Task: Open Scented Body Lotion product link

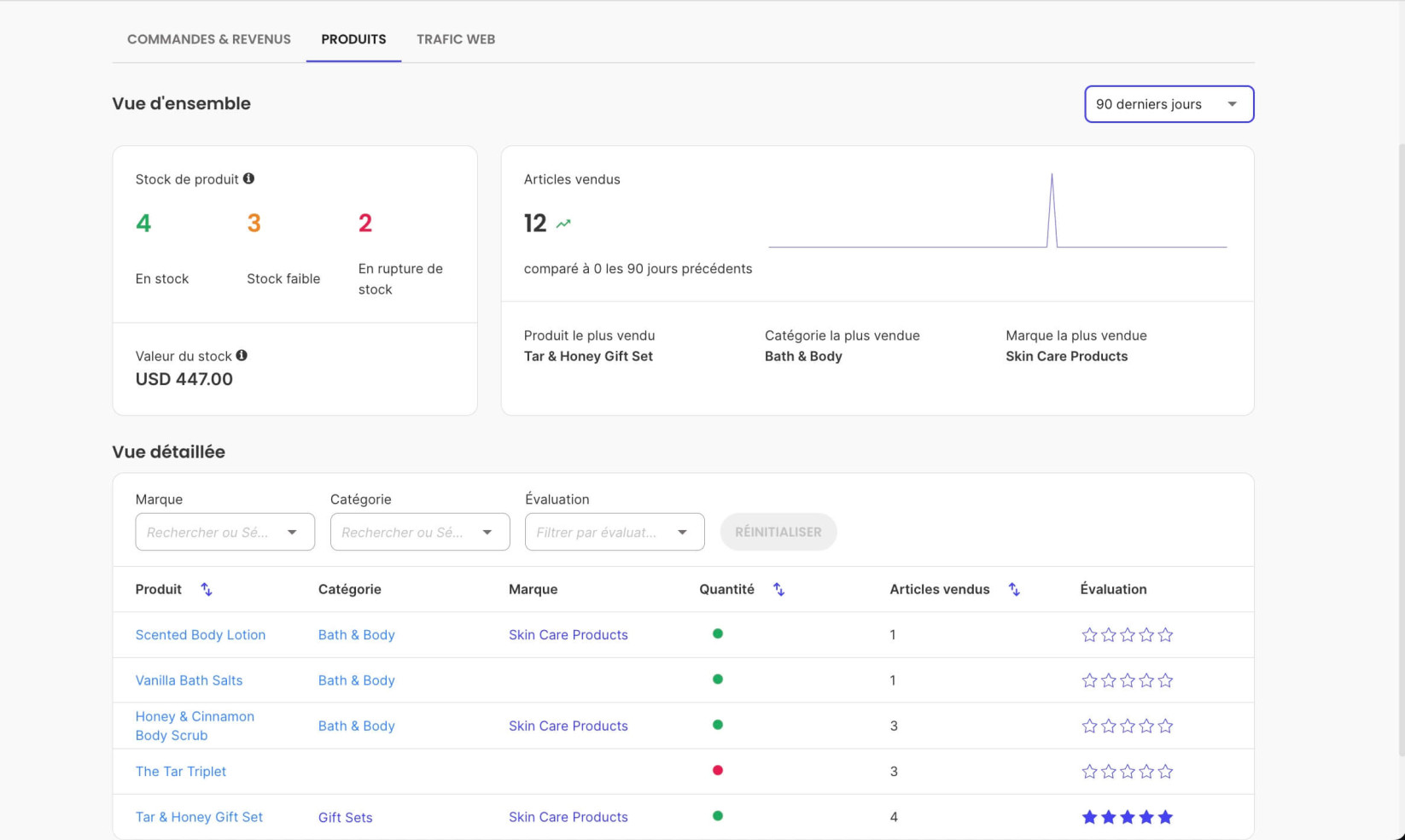Action: click(x=201, y=635)
